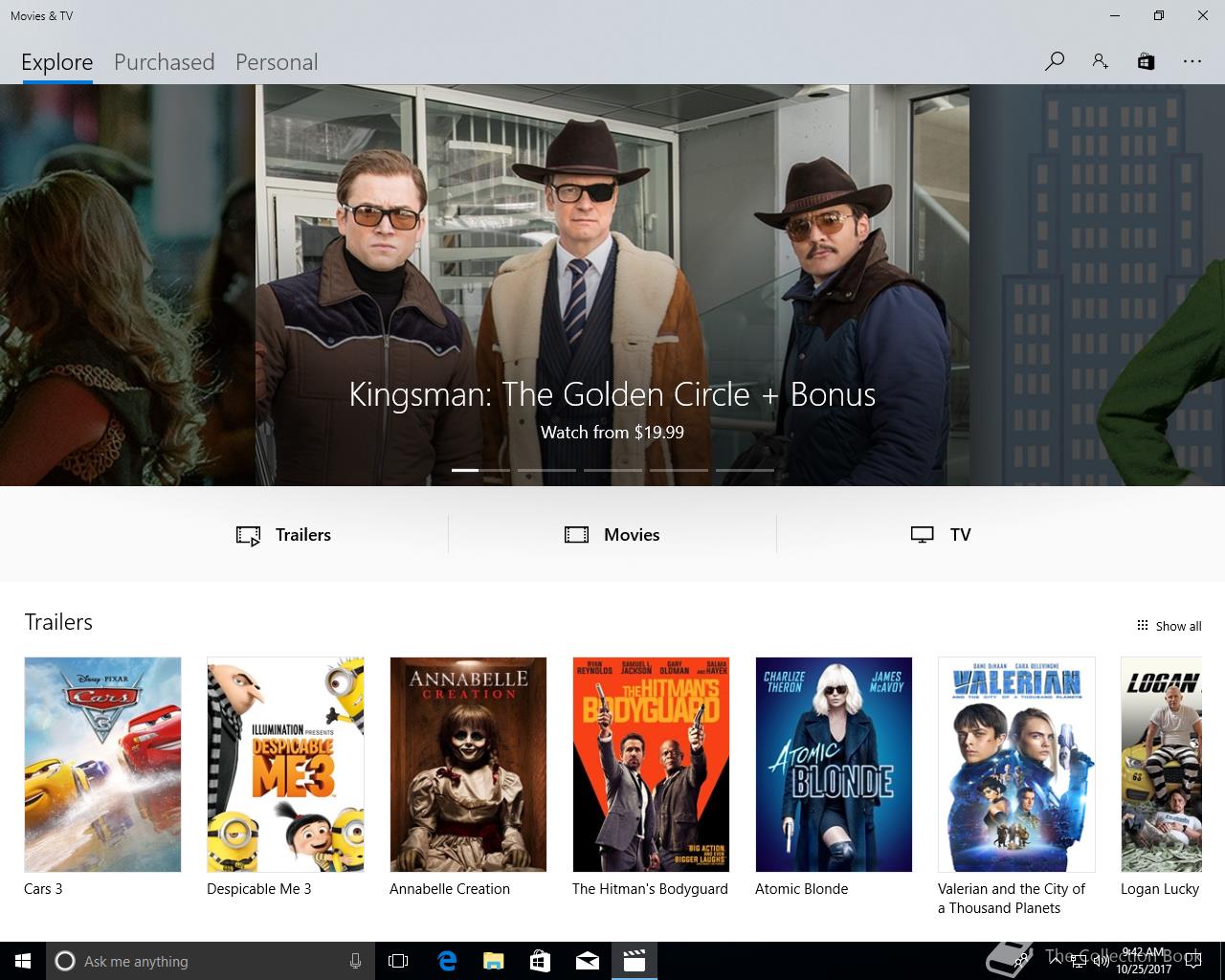
Task: Open The Hitman's Bodyguard poster
Action: [x=651, y=764]
